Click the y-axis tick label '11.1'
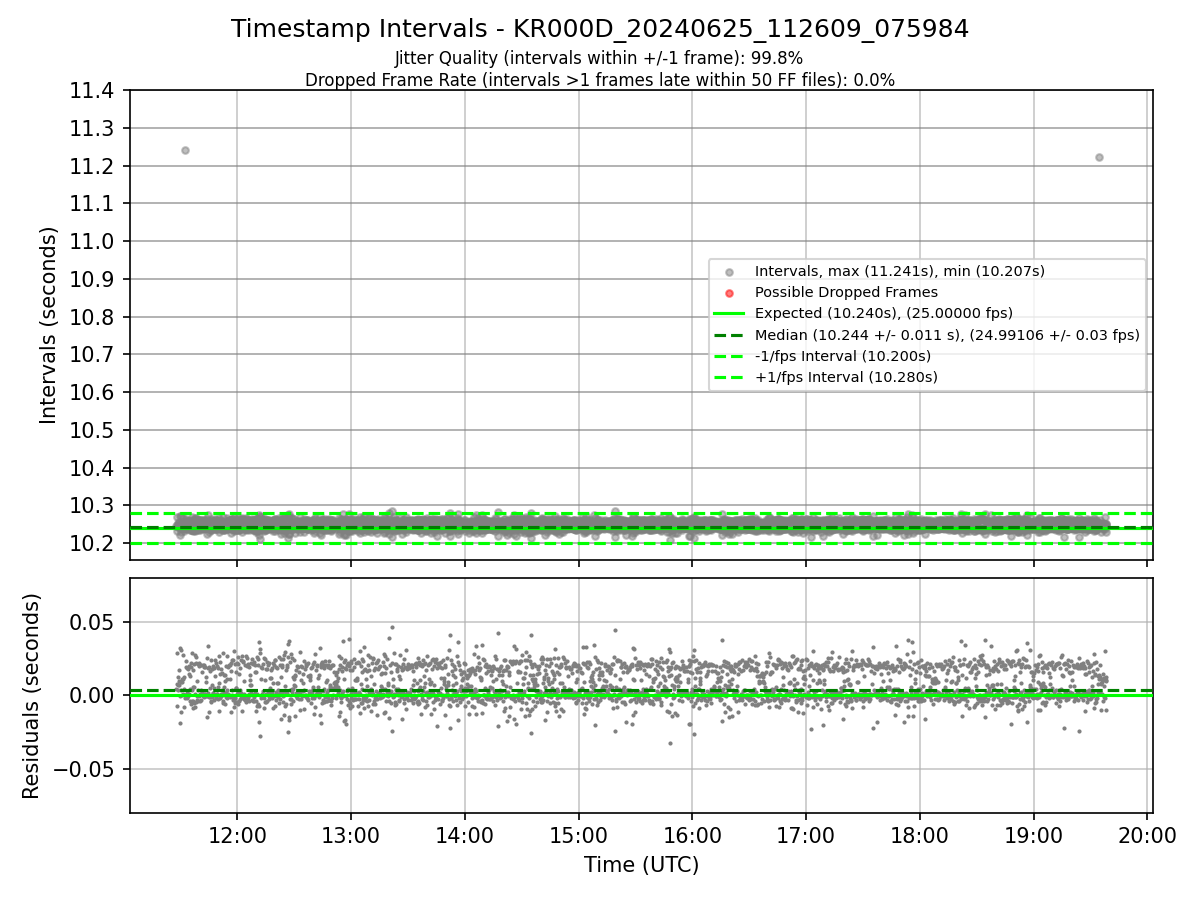This screenshot has width=1200, height=900. click(x=93, y=204)
